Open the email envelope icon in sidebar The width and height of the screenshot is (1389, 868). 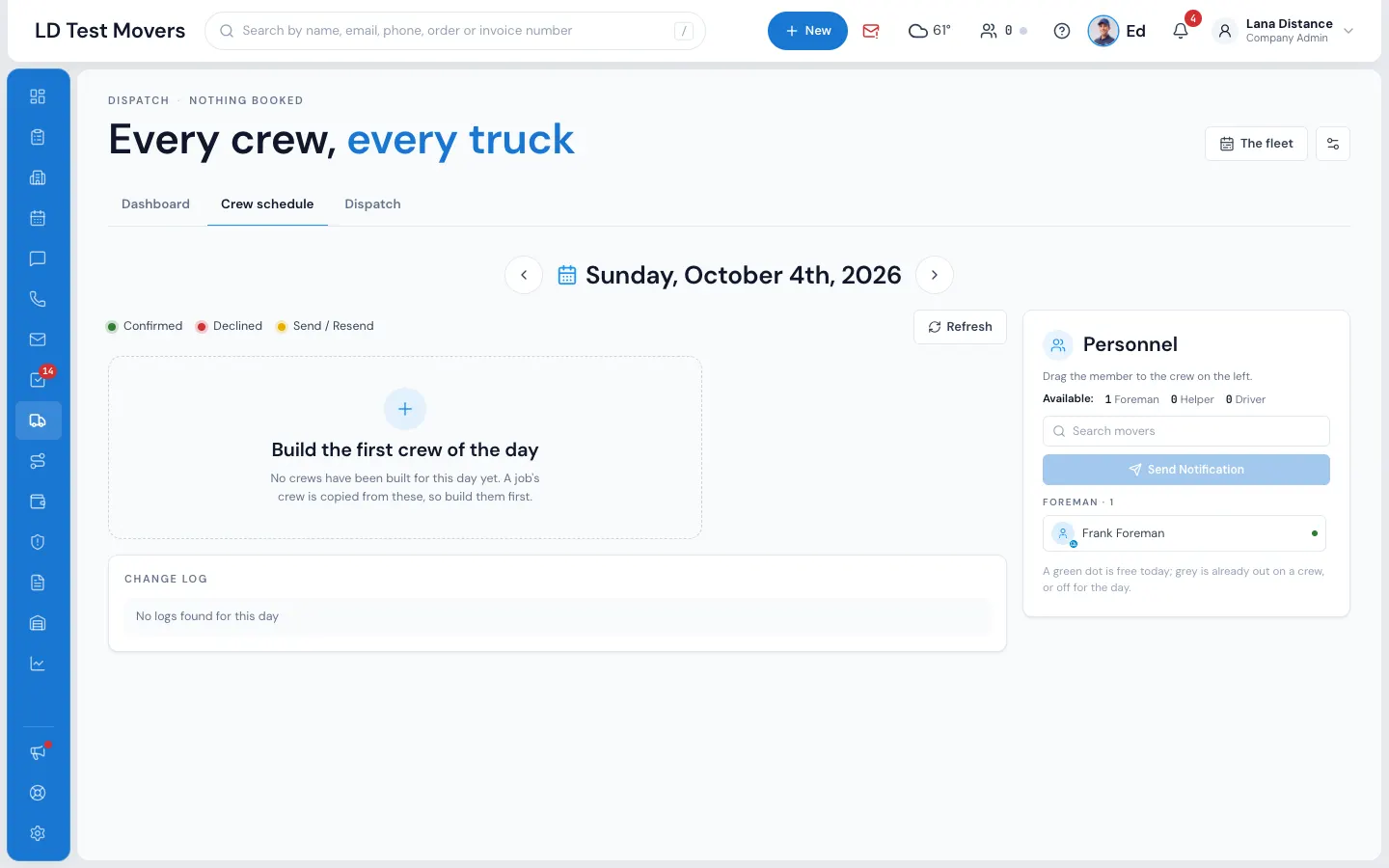(38, 339)
